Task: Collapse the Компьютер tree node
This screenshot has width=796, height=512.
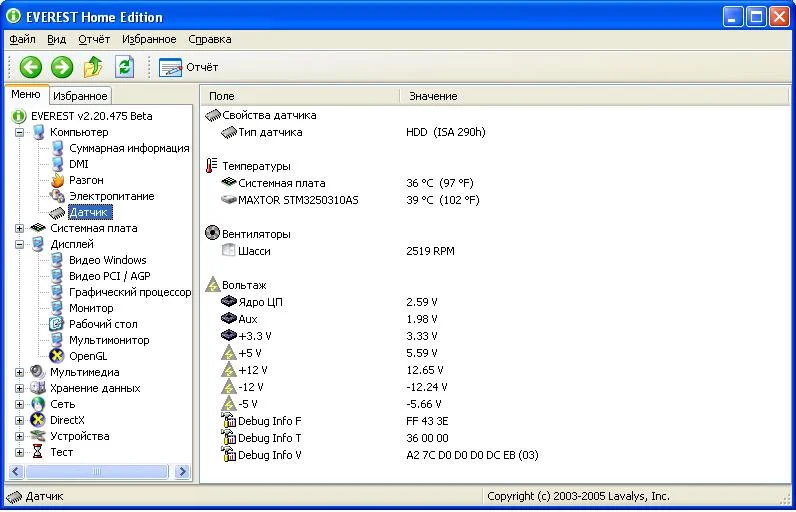Action: click(19, 132)
